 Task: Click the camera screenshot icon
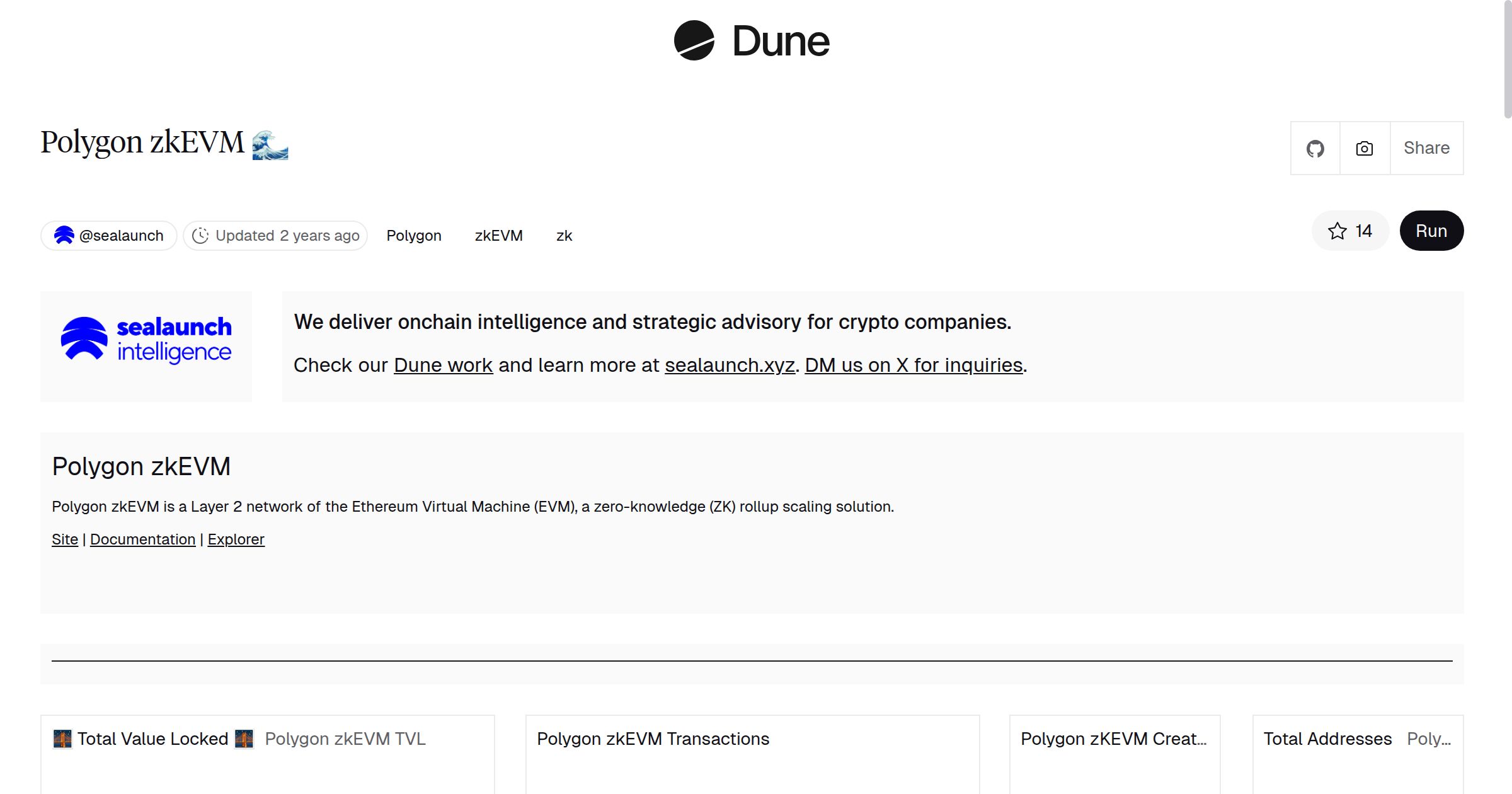click(x=1364, y=149)
